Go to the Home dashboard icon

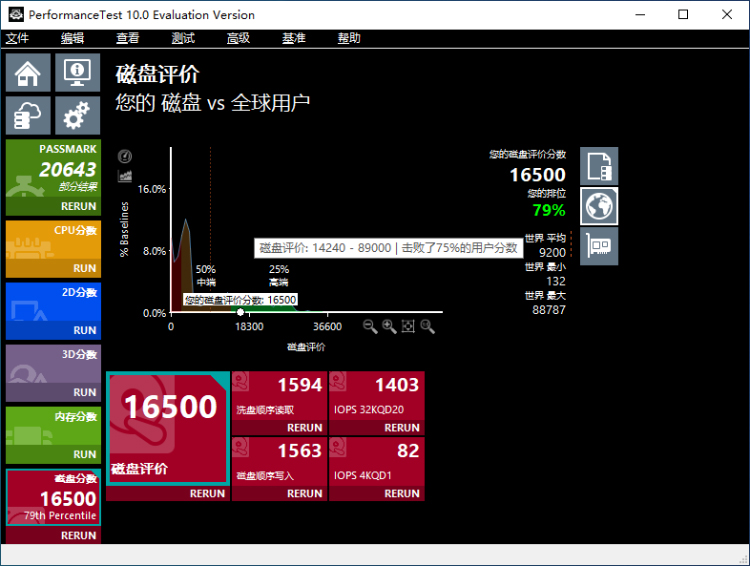click(x=28, y=72)
